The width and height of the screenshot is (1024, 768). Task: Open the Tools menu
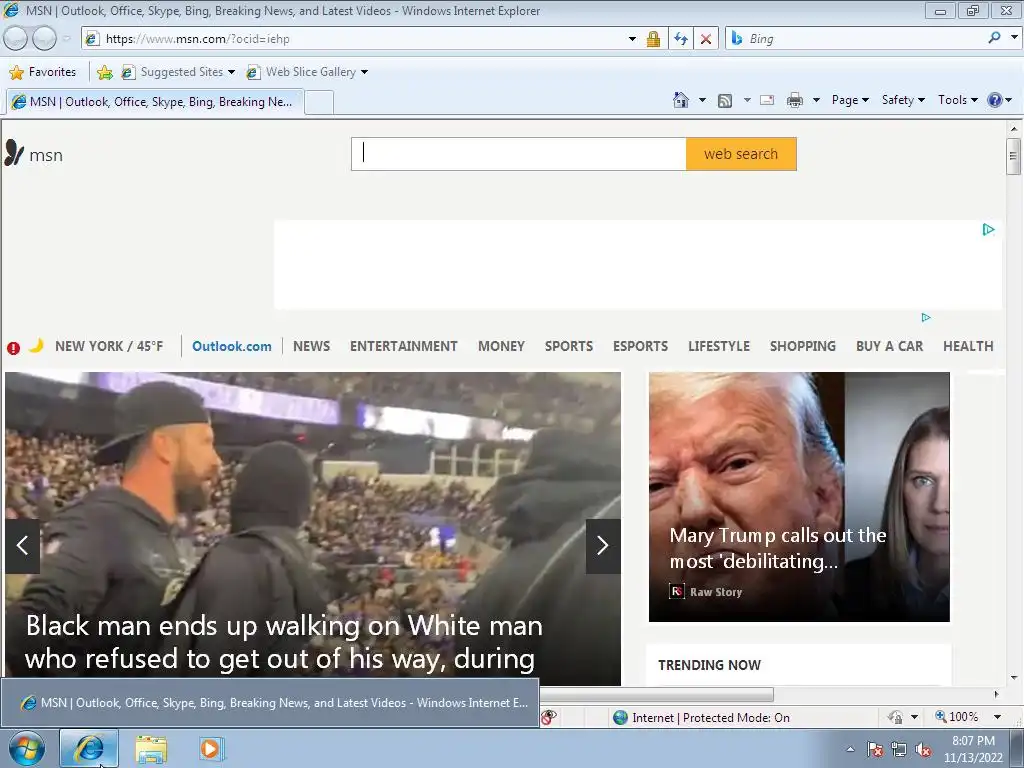pos(957,100)
